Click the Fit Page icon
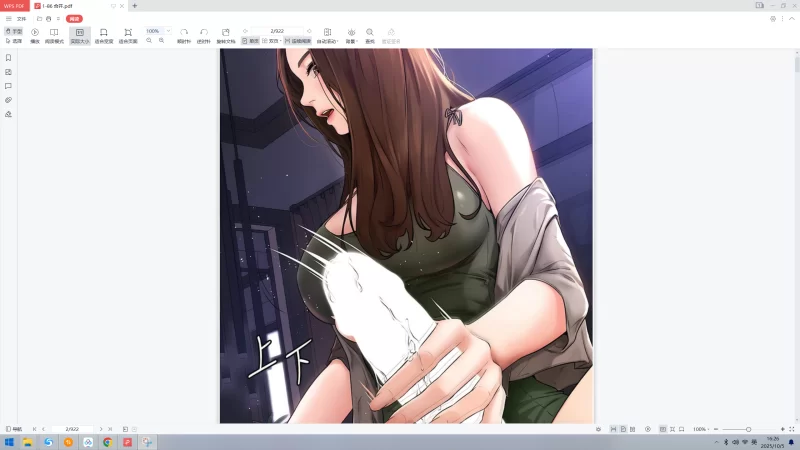Screen dimensions: 800x450 [x=128, y=35]
